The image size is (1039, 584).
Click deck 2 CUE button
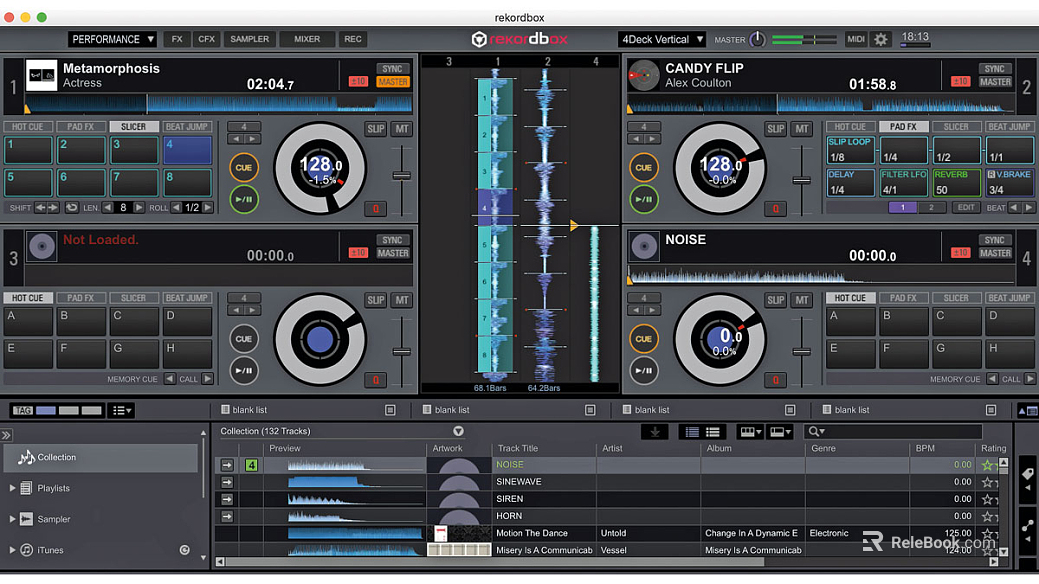click(x=643, y=168)
